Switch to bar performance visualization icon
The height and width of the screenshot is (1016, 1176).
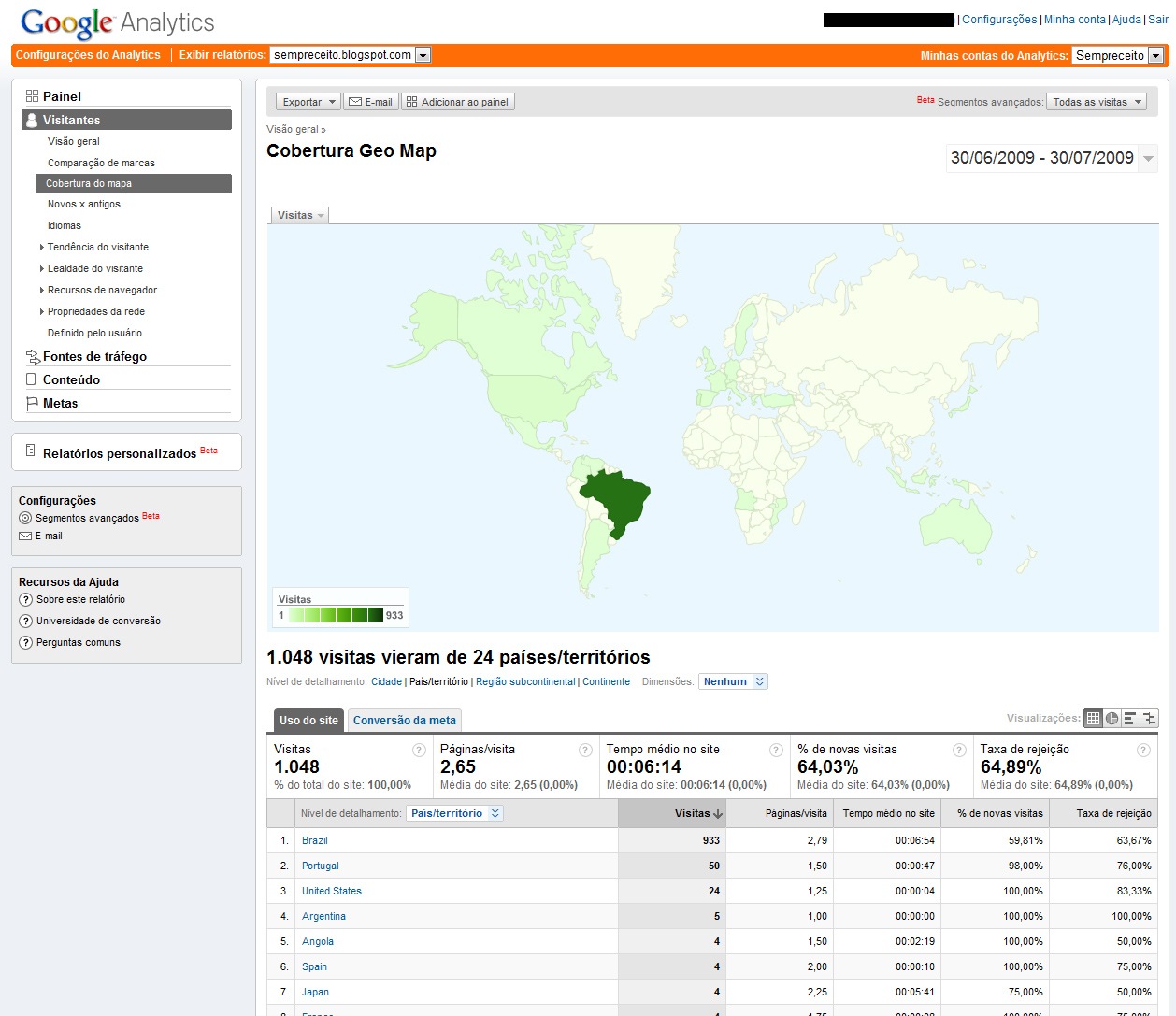[x=1130, y=718]
